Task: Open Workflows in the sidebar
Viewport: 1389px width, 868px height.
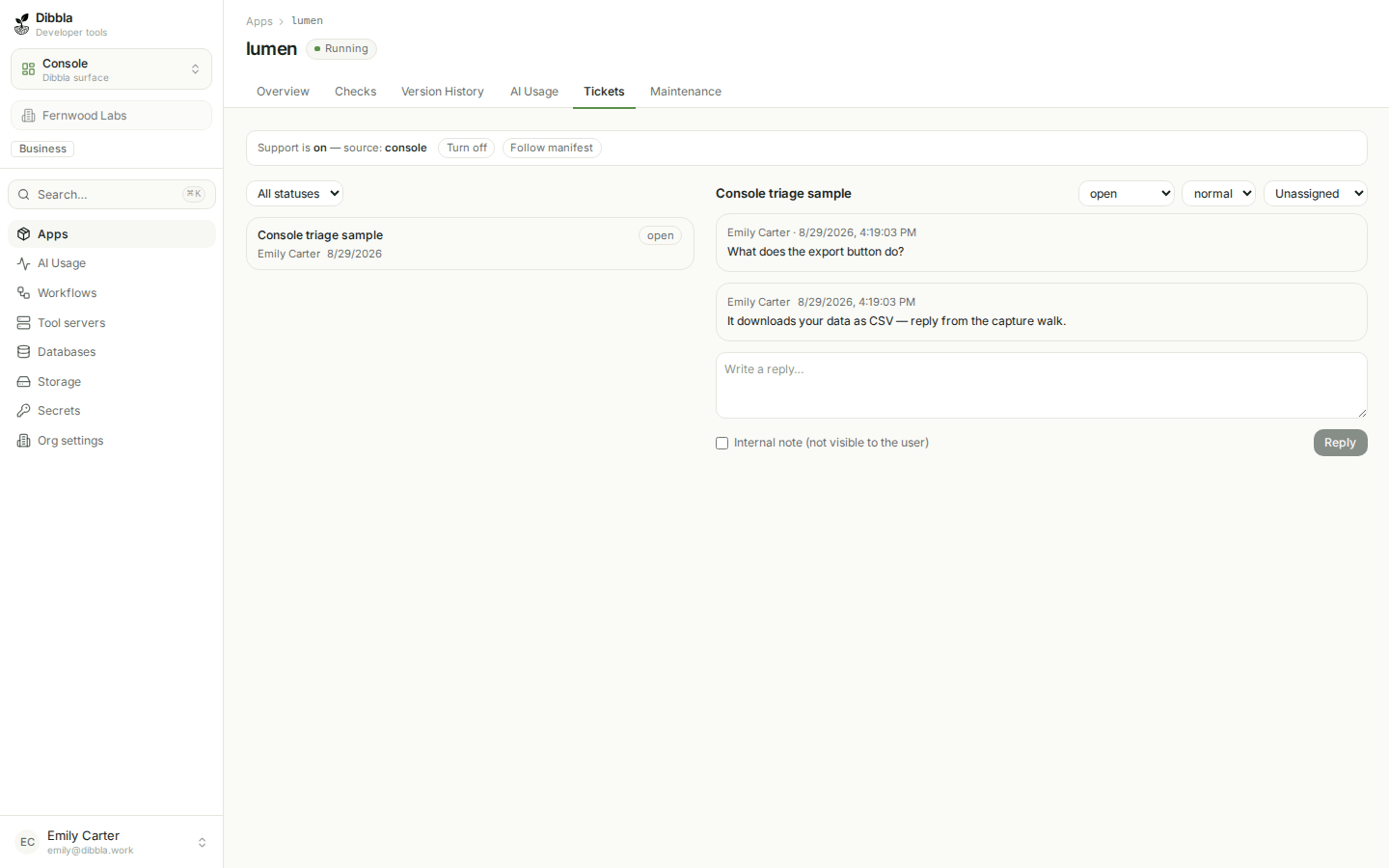Action: click(112, 293)
